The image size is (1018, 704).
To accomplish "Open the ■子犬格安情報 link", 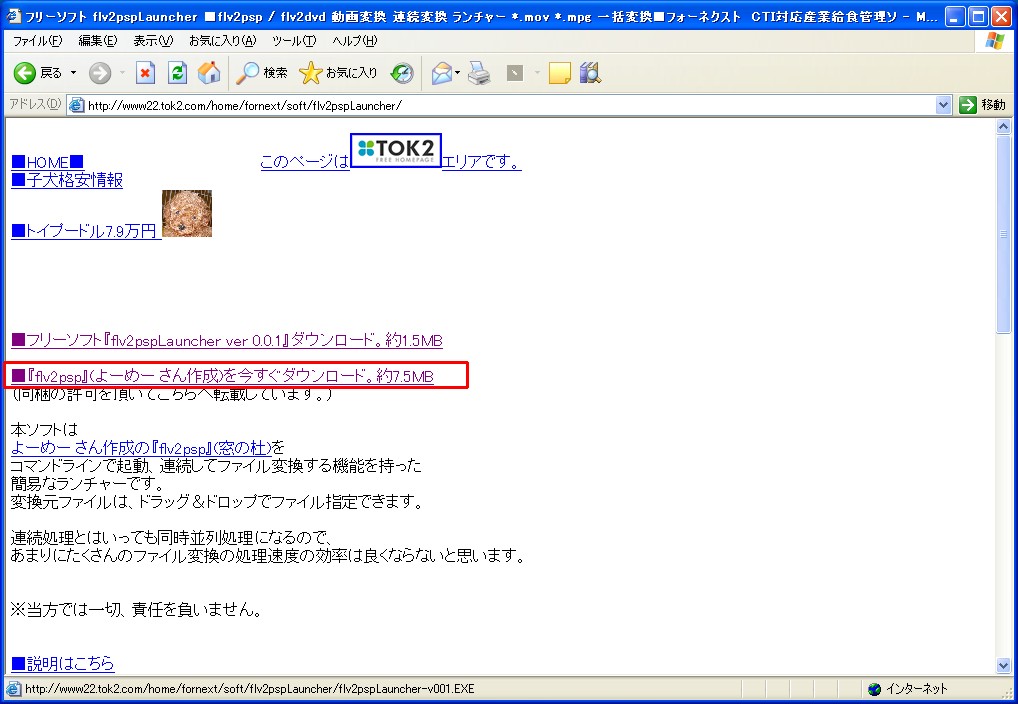I will tap(67, 180).
